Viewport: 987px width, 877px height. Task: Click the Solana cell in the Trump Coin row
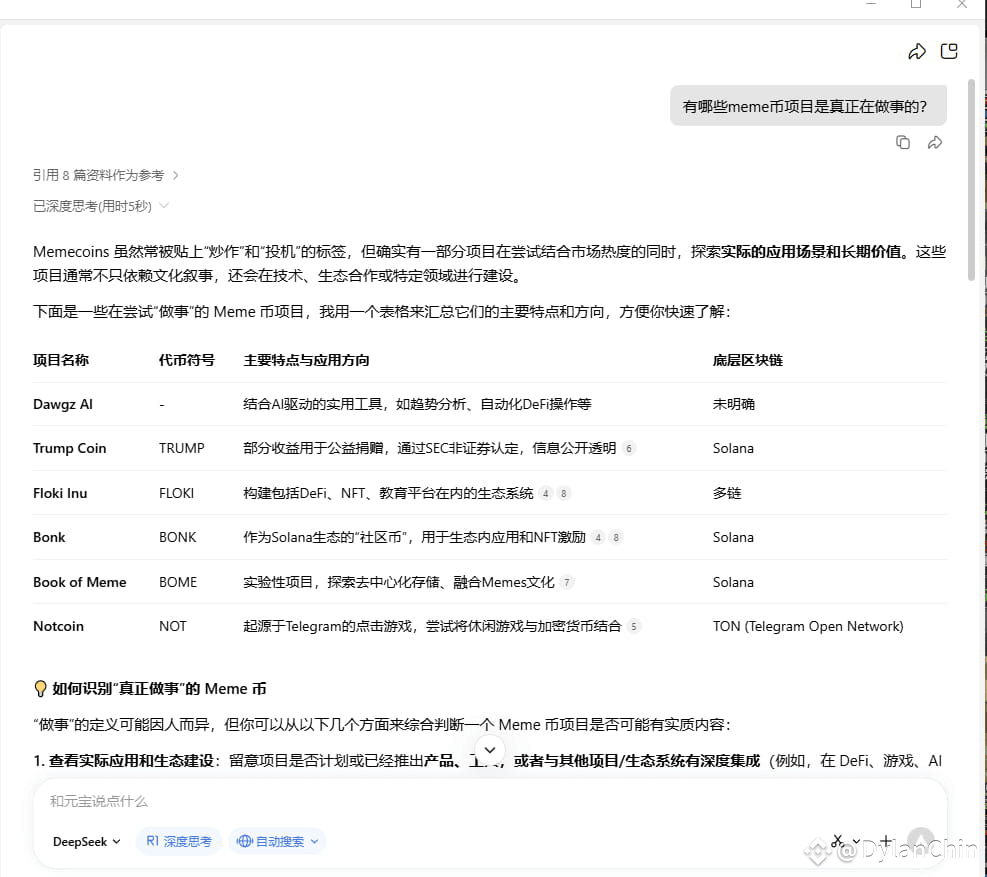[x=733, y=448]
